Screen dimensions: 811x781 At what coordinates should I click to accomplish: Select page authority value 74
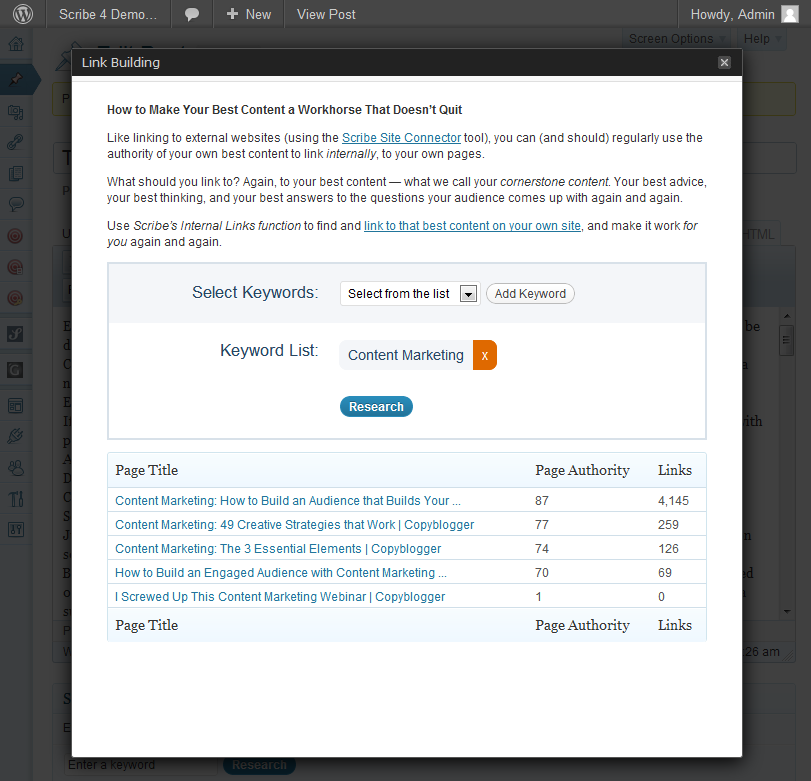542,549
